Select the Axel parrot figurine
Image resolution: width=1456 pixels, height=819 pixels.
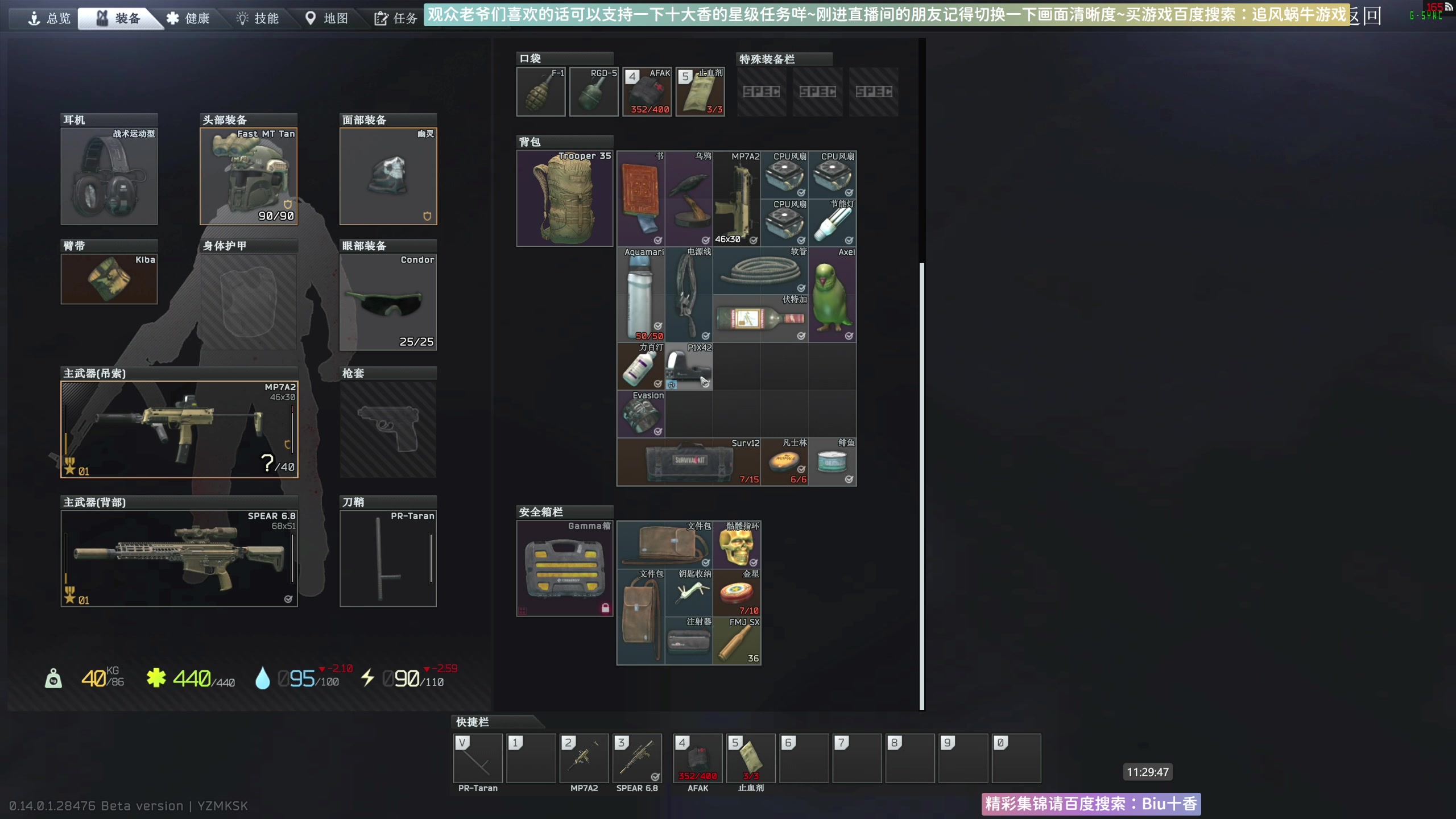click(832, 294)
